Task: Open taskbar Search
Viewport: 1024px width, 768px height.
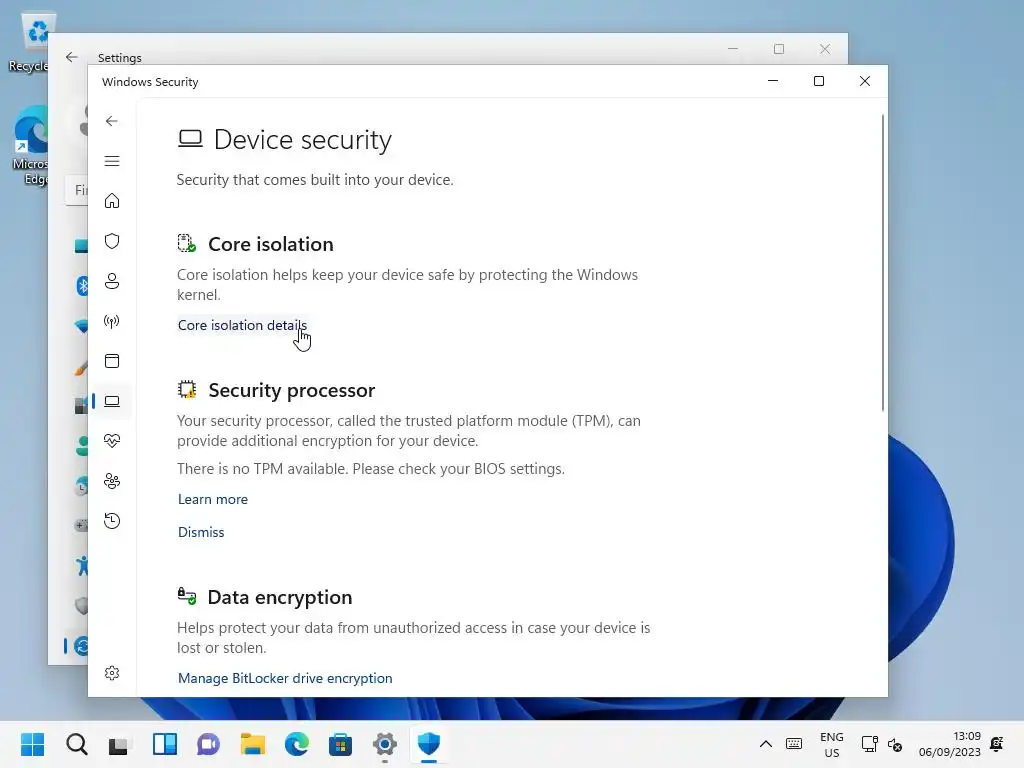Action: 76,744
